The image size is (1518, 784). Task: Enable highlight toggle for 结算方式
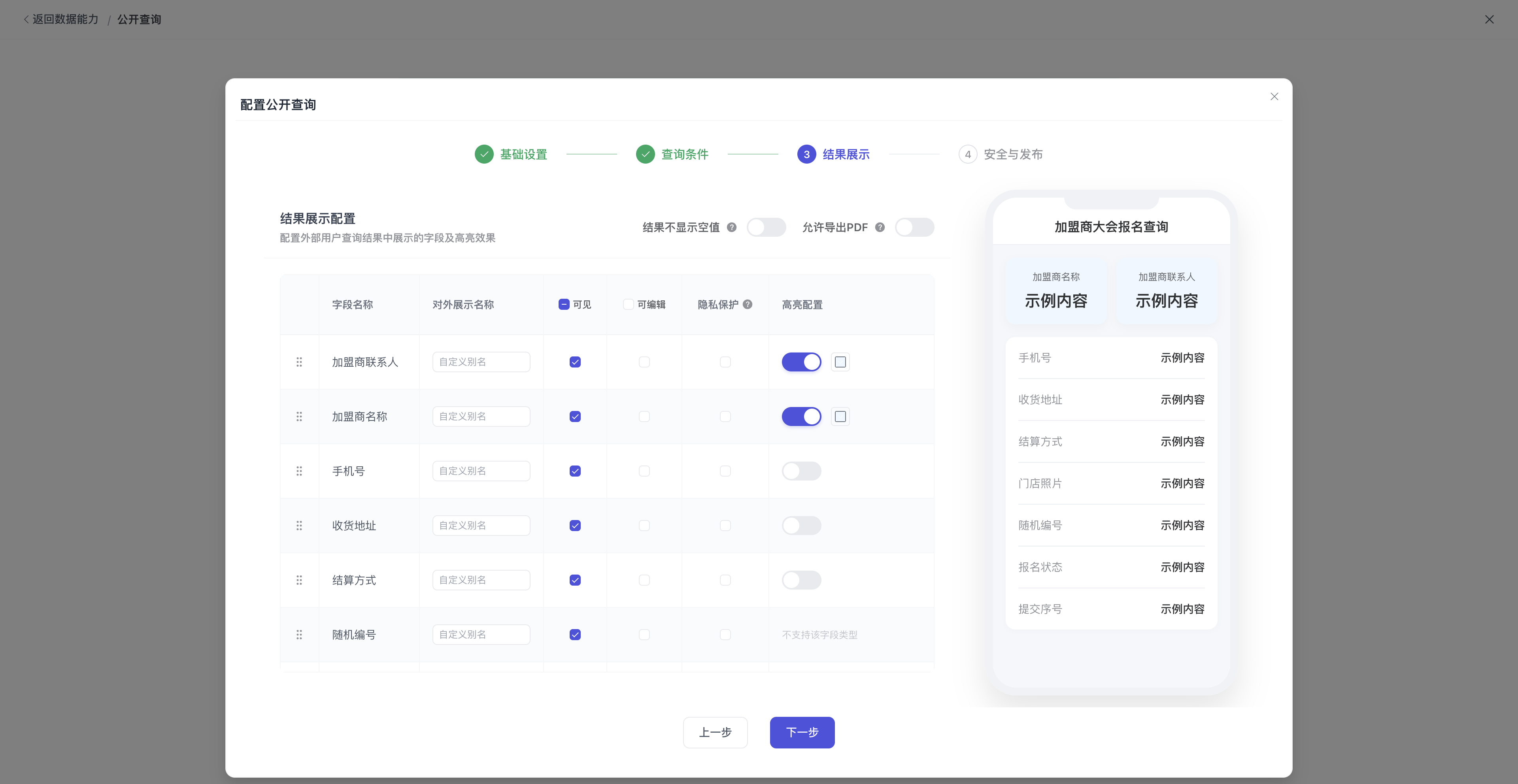click(x=801, y=580)
